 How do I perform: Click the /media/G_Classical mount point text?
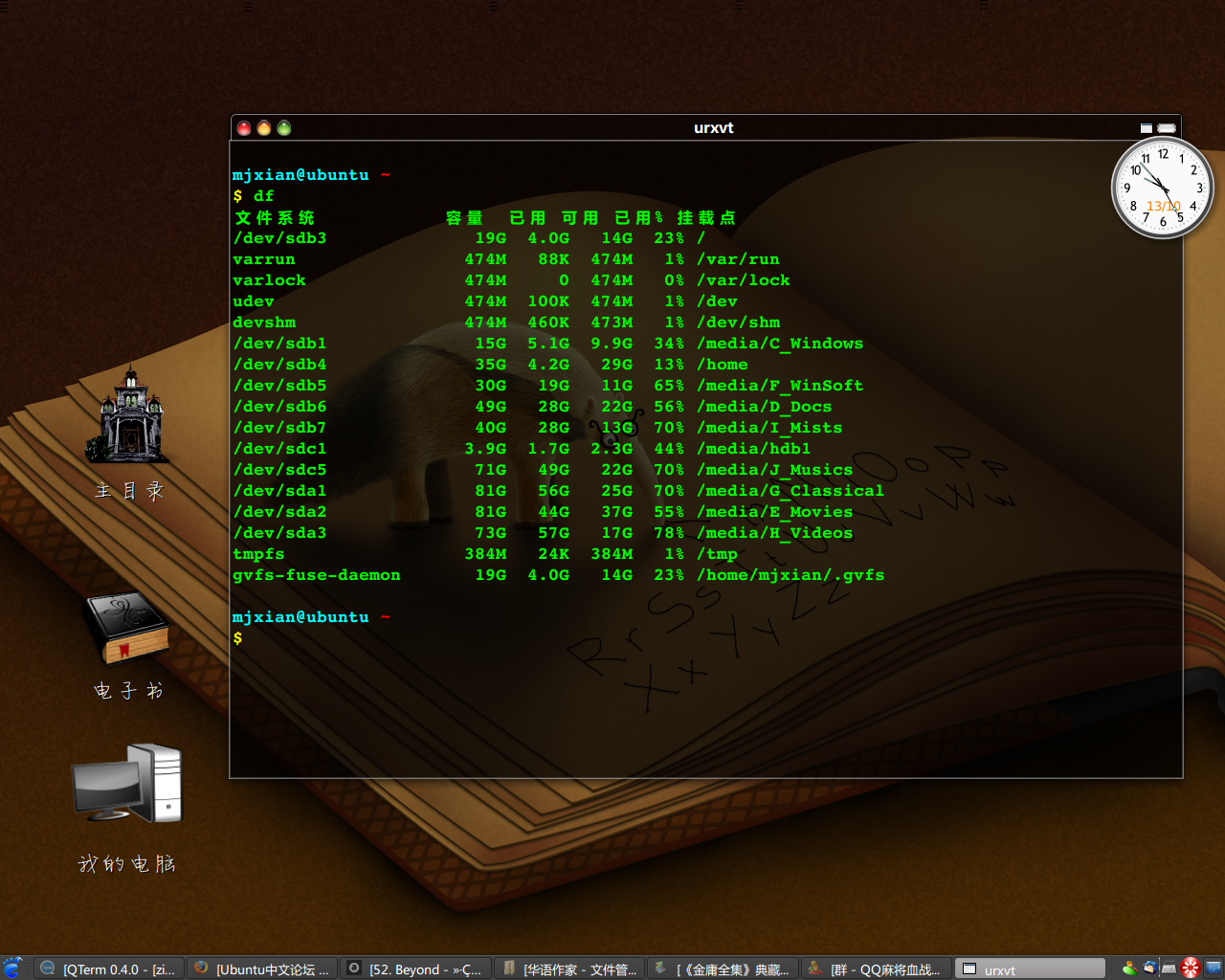[x=791, y=491]
